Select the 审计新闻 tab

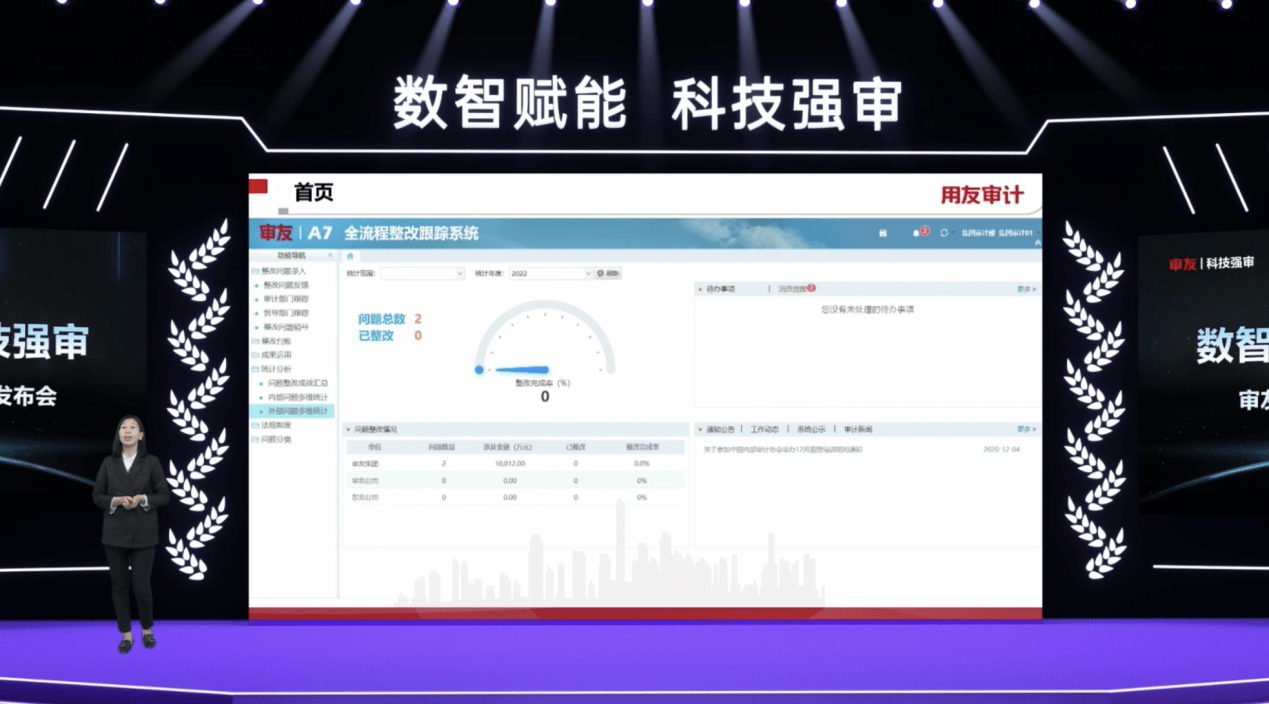(x=858, y=429)
